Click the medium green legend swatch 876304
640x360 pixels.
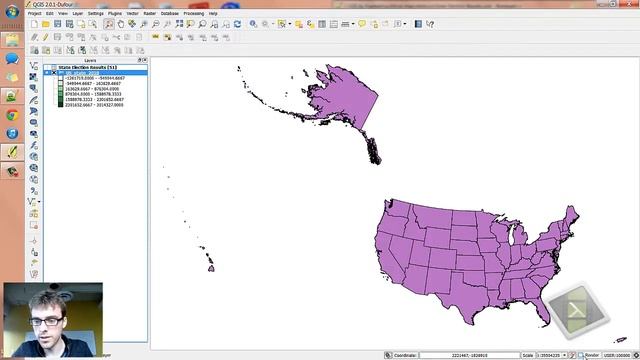click(60, 94)
